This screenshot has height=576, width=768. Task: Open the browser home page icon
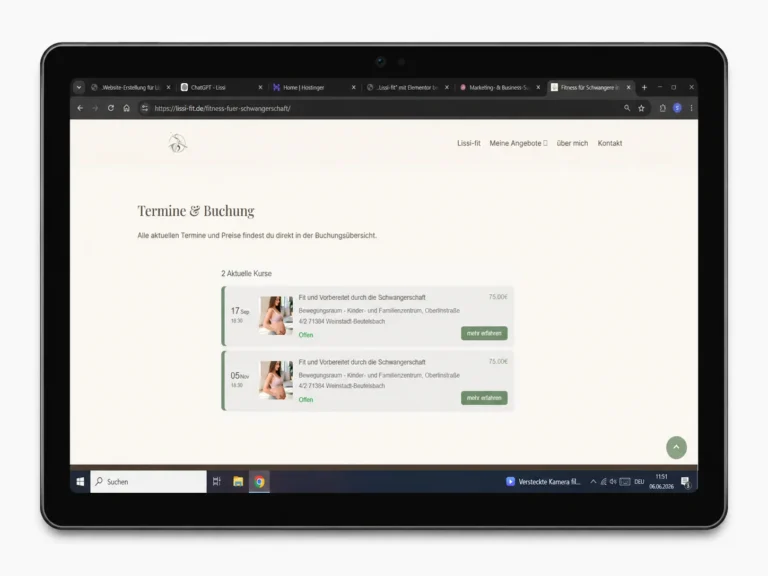click(x=126, y=108)
